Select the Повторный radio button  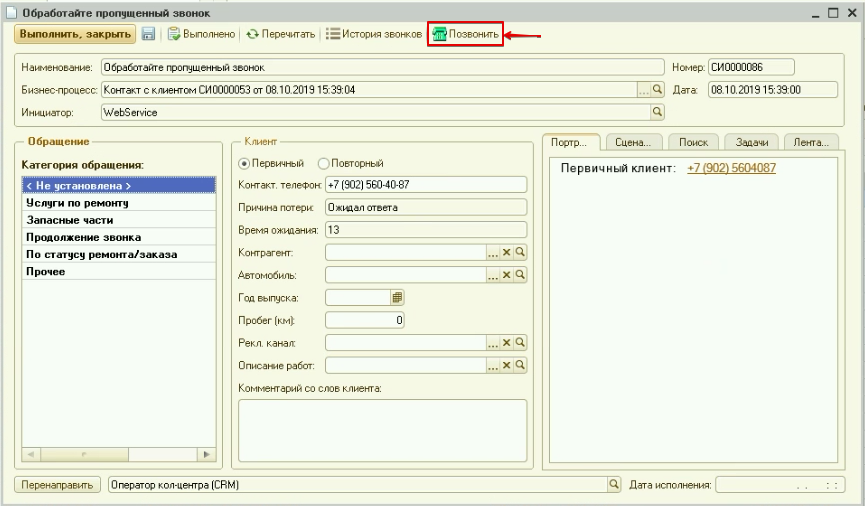click(x=323, y=163)
